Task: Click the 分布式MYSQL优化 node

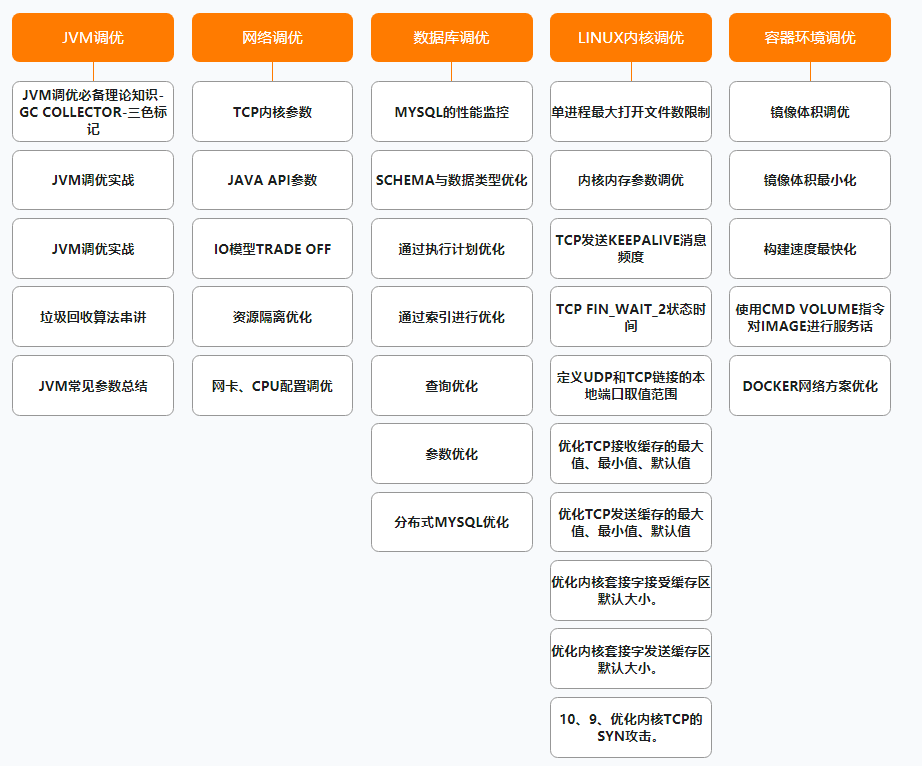Action: [451, 521]
